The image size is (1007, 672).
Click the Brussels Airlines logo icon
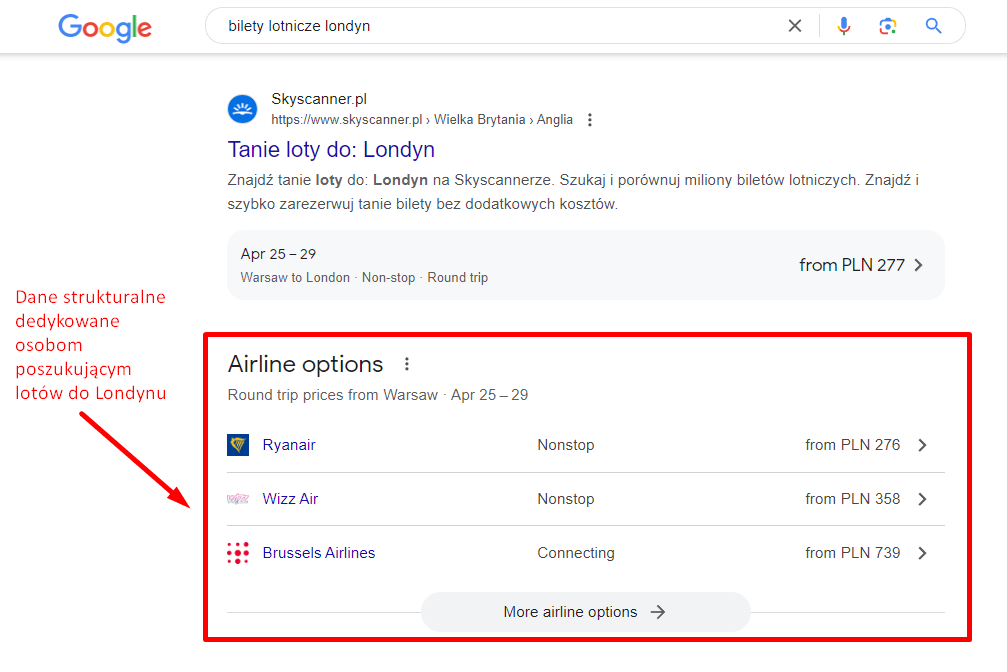238,553
